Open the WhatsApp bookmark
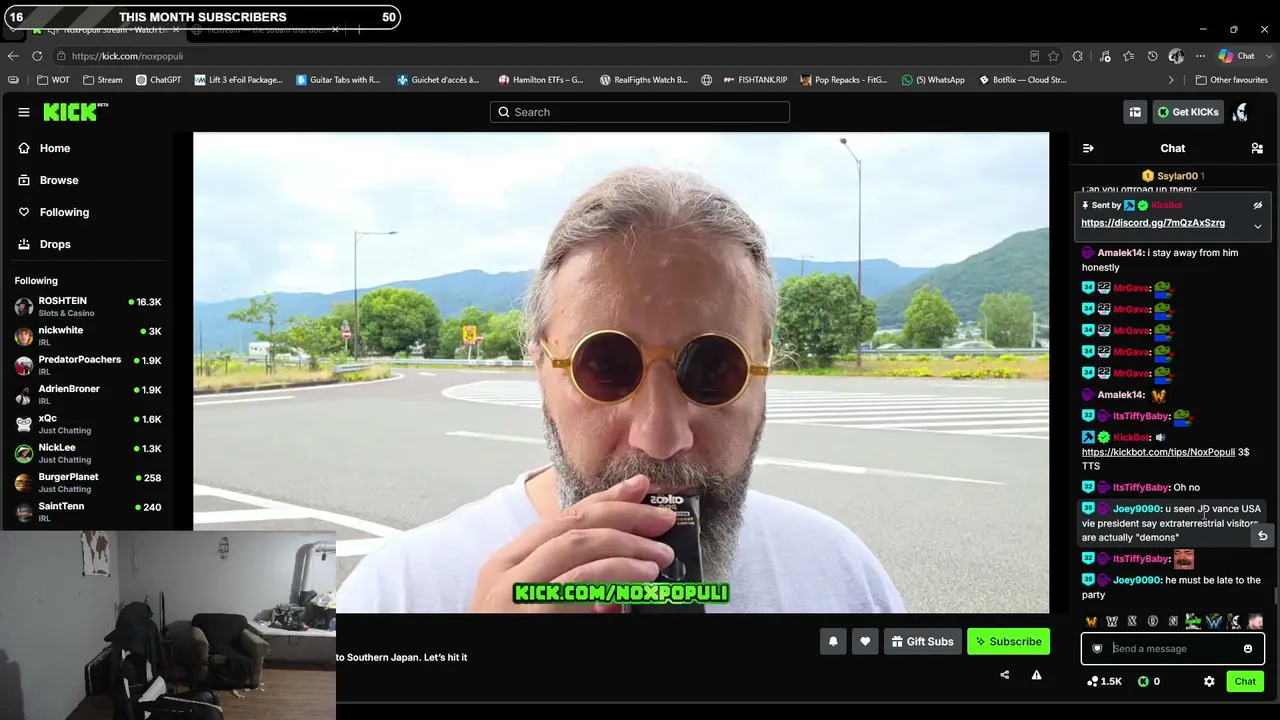The image size is (1280, 720). pos(933,80)
